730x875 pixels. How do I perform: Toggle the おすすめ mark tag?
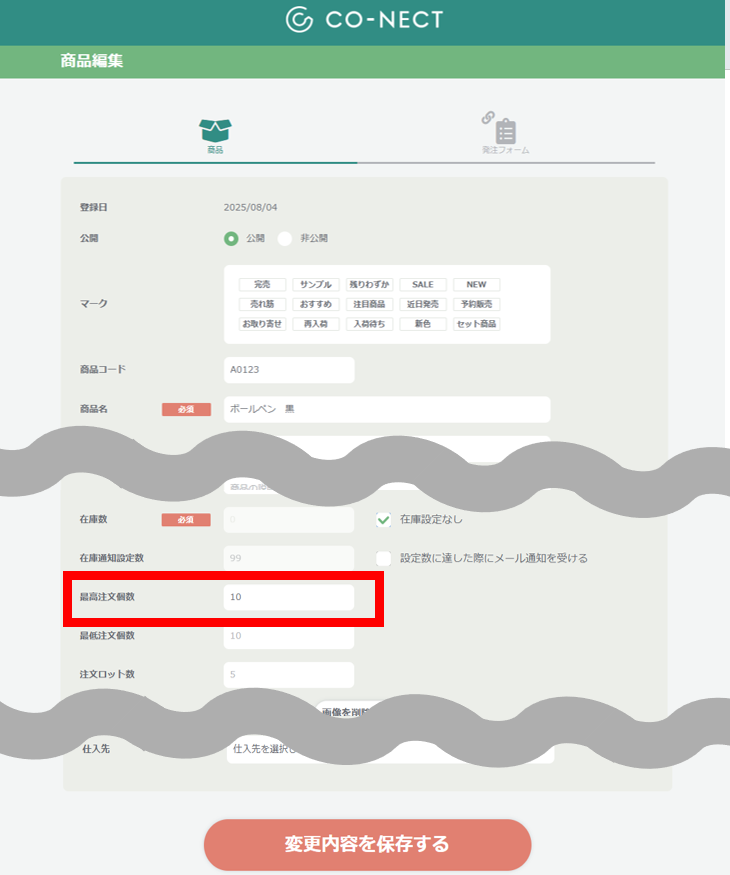click(316, 304)
